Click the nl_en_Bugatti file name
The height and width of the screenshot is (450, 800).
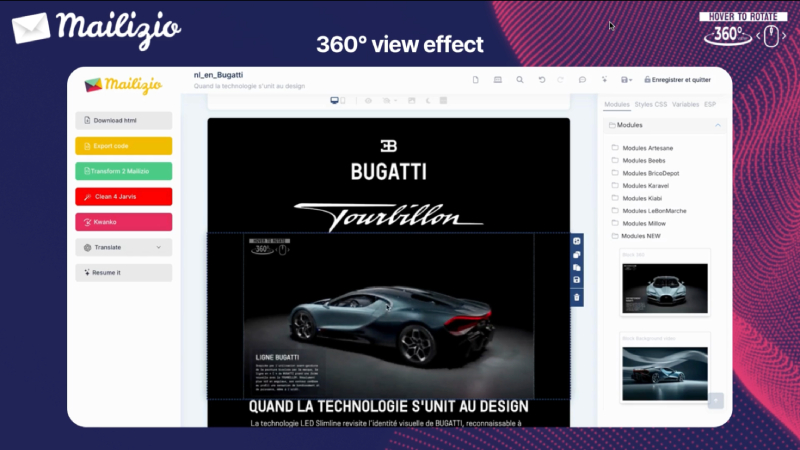[x=218, y=75]
